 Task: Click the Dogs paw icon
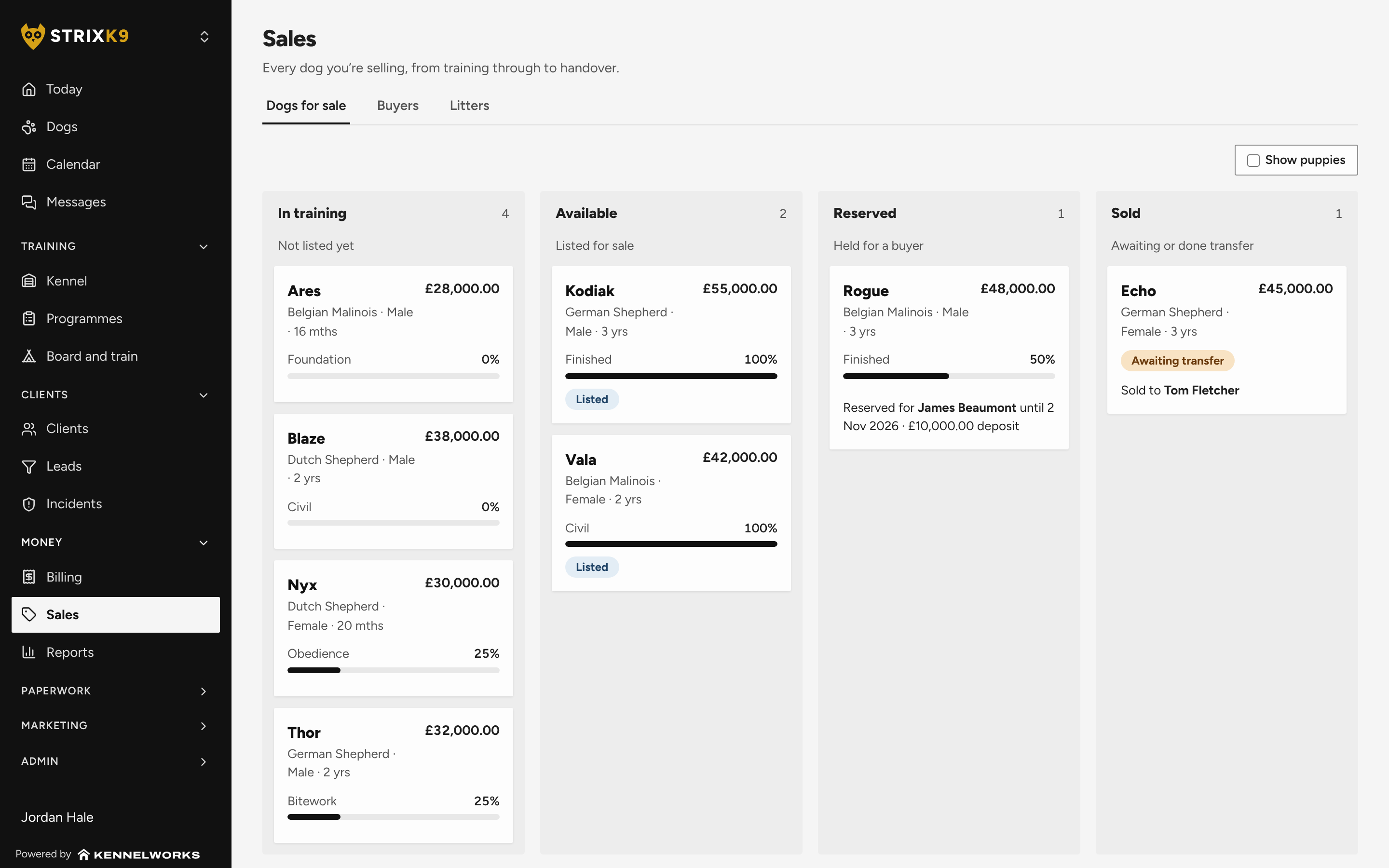29,127
